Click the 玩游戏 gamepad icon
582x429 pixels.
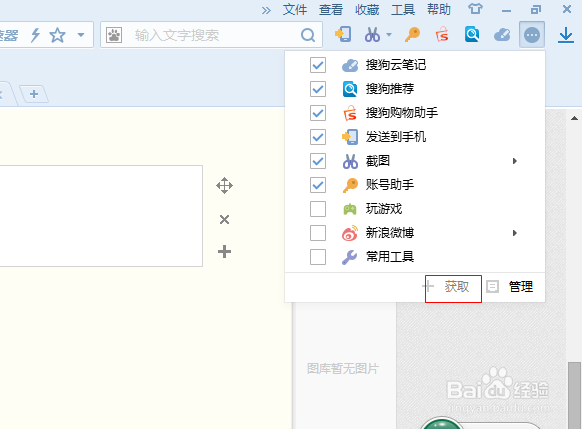pyautogui.click(x=350, y=209)
